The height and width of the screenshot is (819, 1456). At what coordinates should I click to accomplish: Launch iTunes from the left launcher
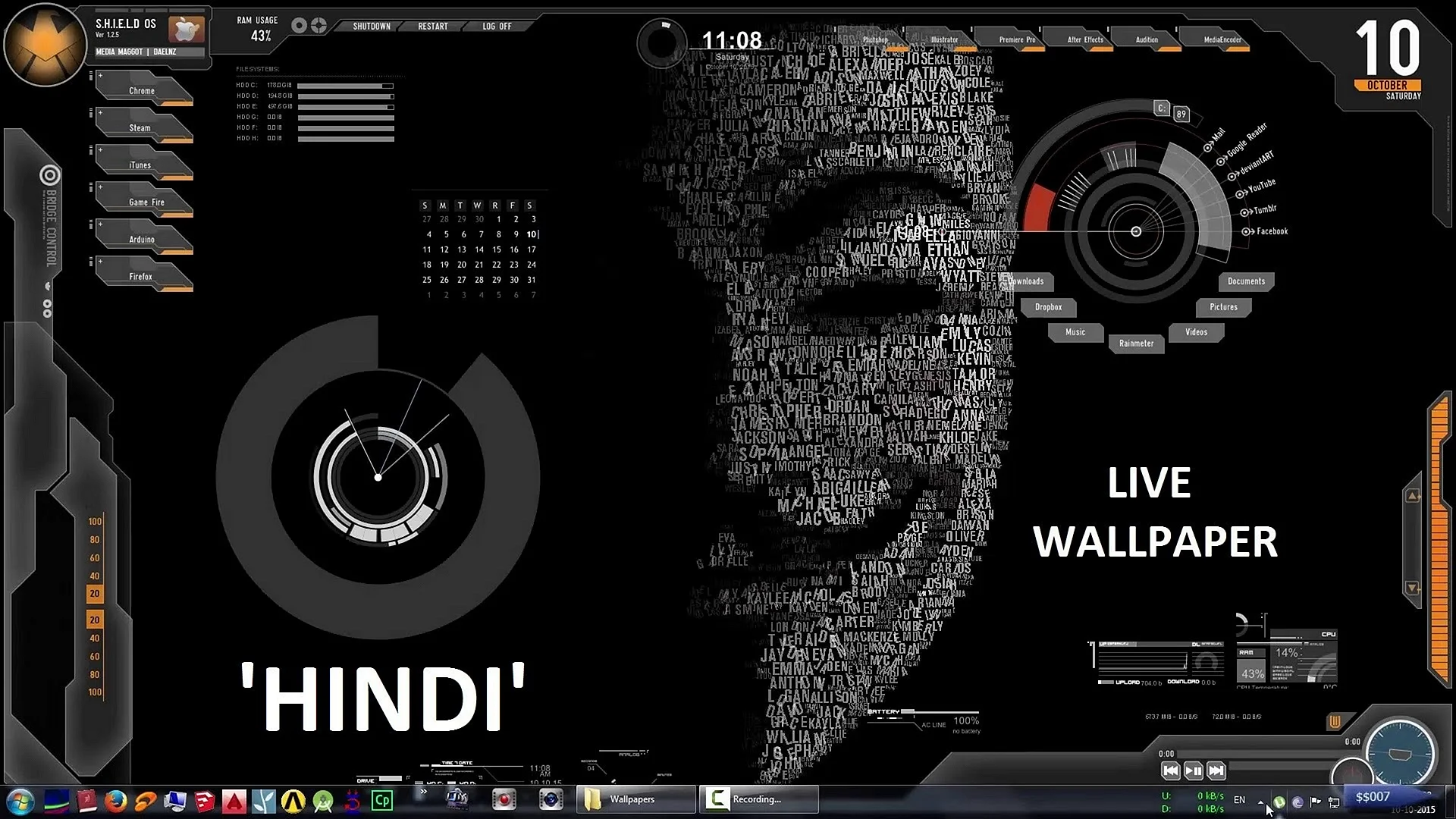click(144, 164)
